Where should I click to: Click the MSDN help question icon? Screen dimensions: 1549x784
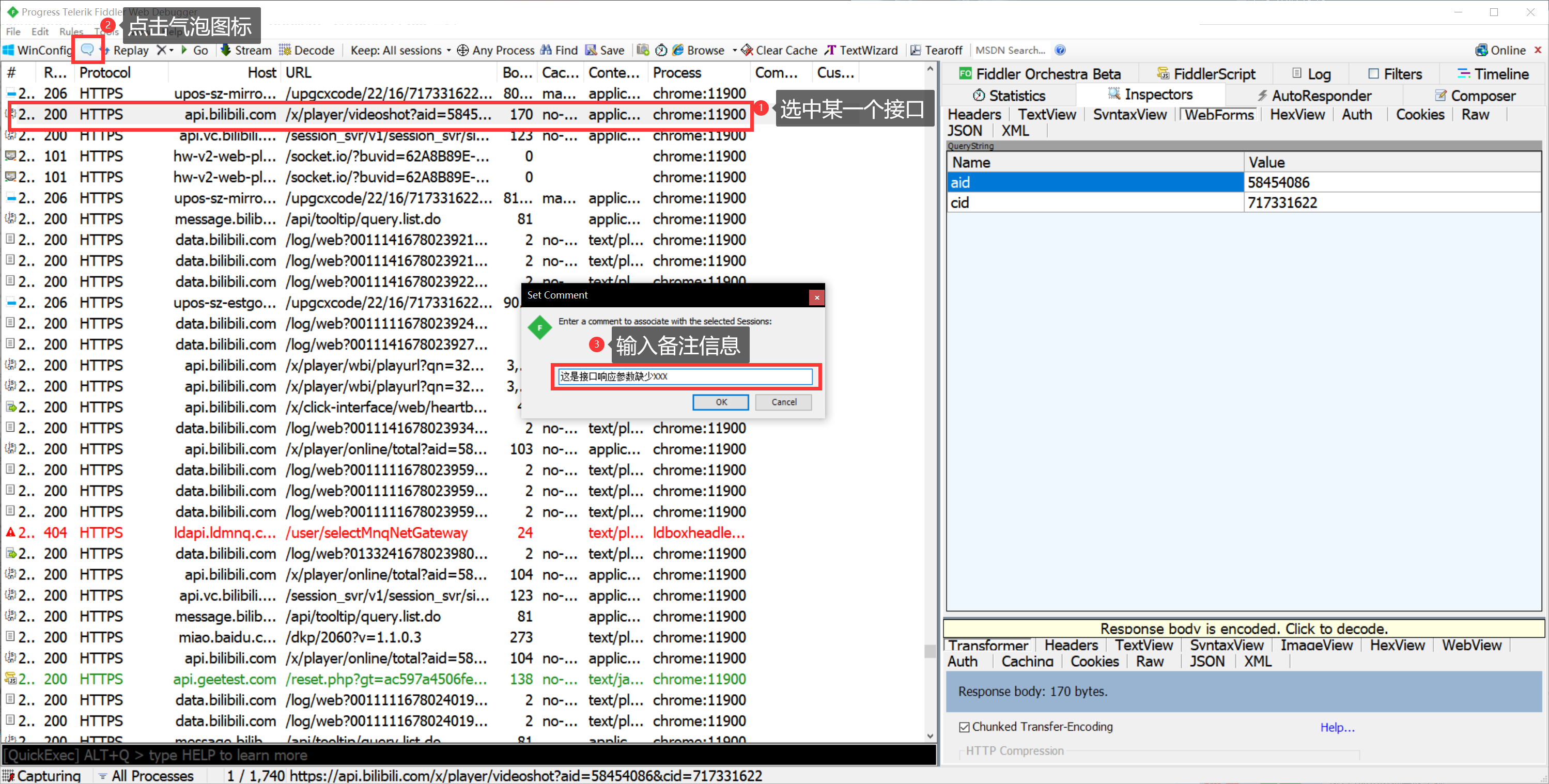[1060, 50]
